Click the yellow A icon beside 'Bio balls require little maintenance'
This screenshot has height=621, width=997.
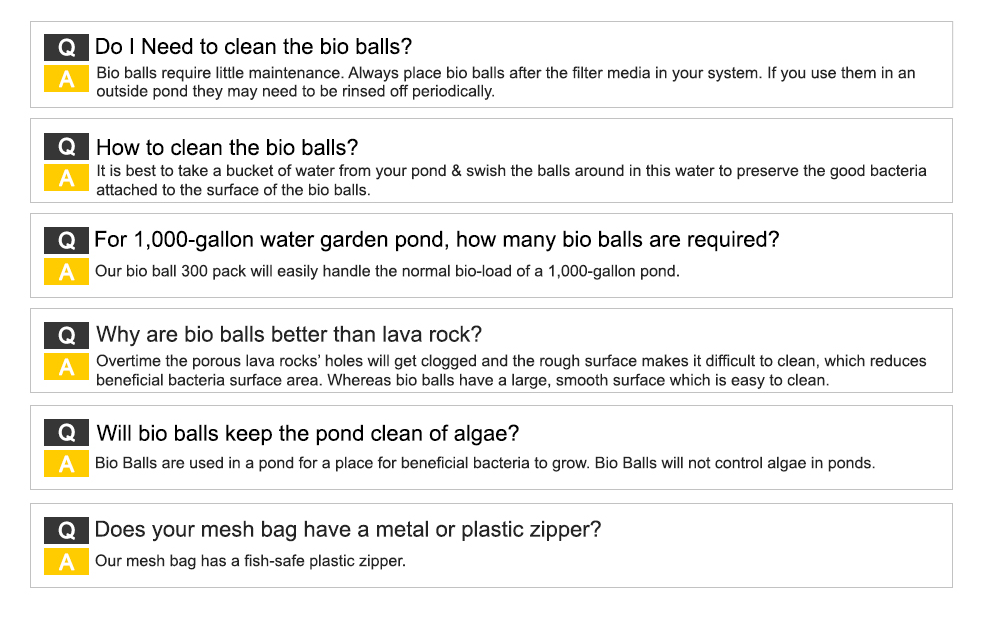tap(66, 79)
